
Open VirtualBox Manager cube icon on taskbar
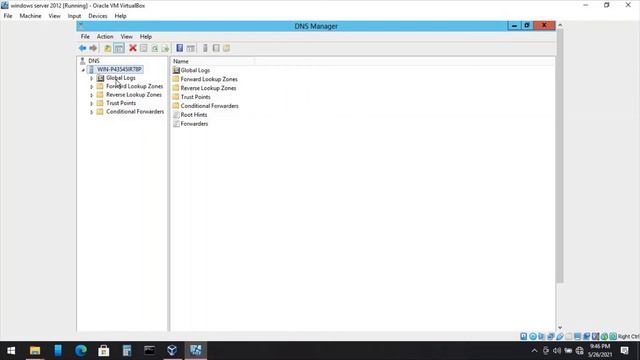coord(172,350)
